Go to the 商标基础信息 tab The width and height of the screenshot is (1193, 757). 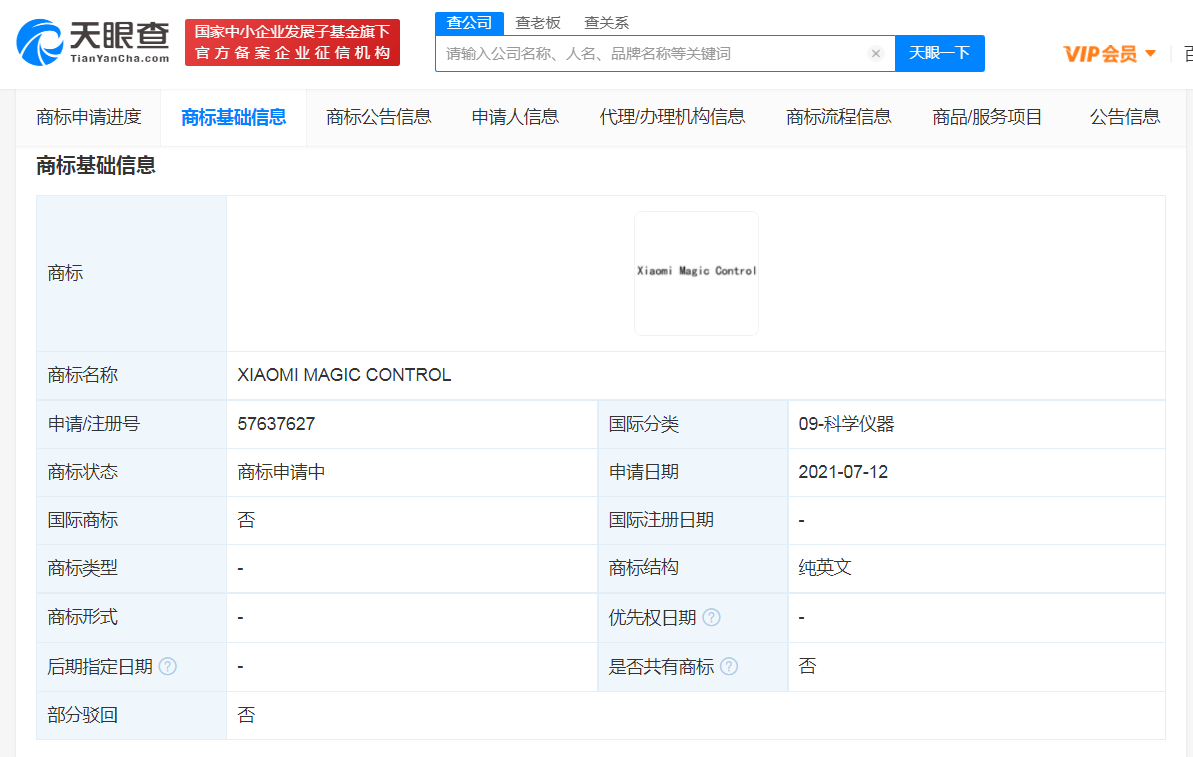(234, 117)
